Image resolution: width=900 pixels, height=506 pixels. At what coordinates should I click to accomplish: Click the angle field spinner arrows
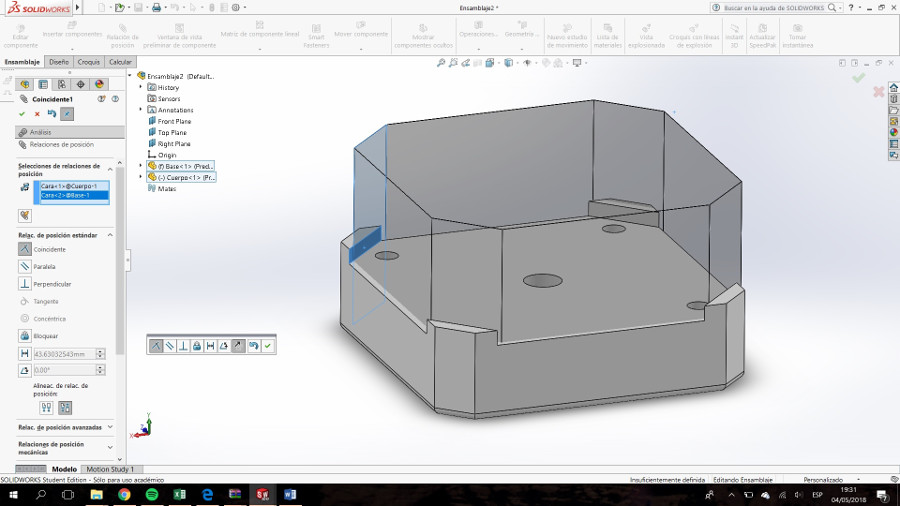tap(100, 370)
